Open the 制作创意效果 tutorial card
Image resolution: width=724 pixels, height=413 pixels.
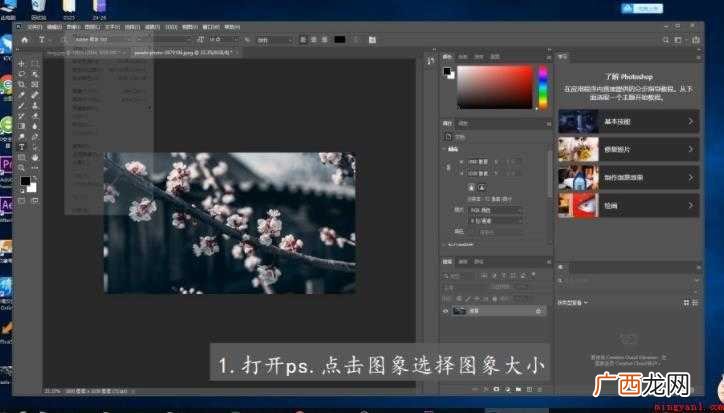coord(628,177)
